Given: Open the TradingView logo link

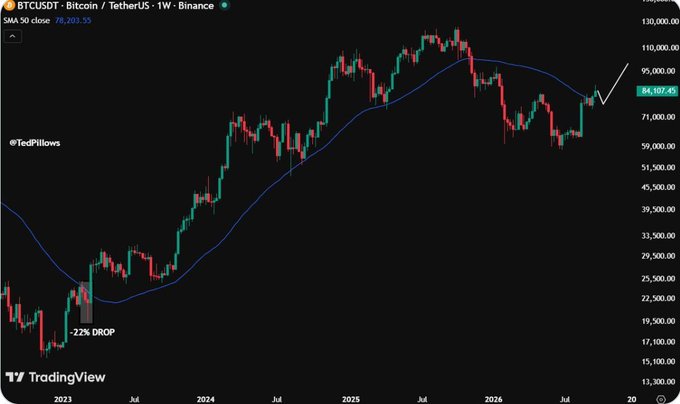Looking at the screenshot, I should (56, 377).
